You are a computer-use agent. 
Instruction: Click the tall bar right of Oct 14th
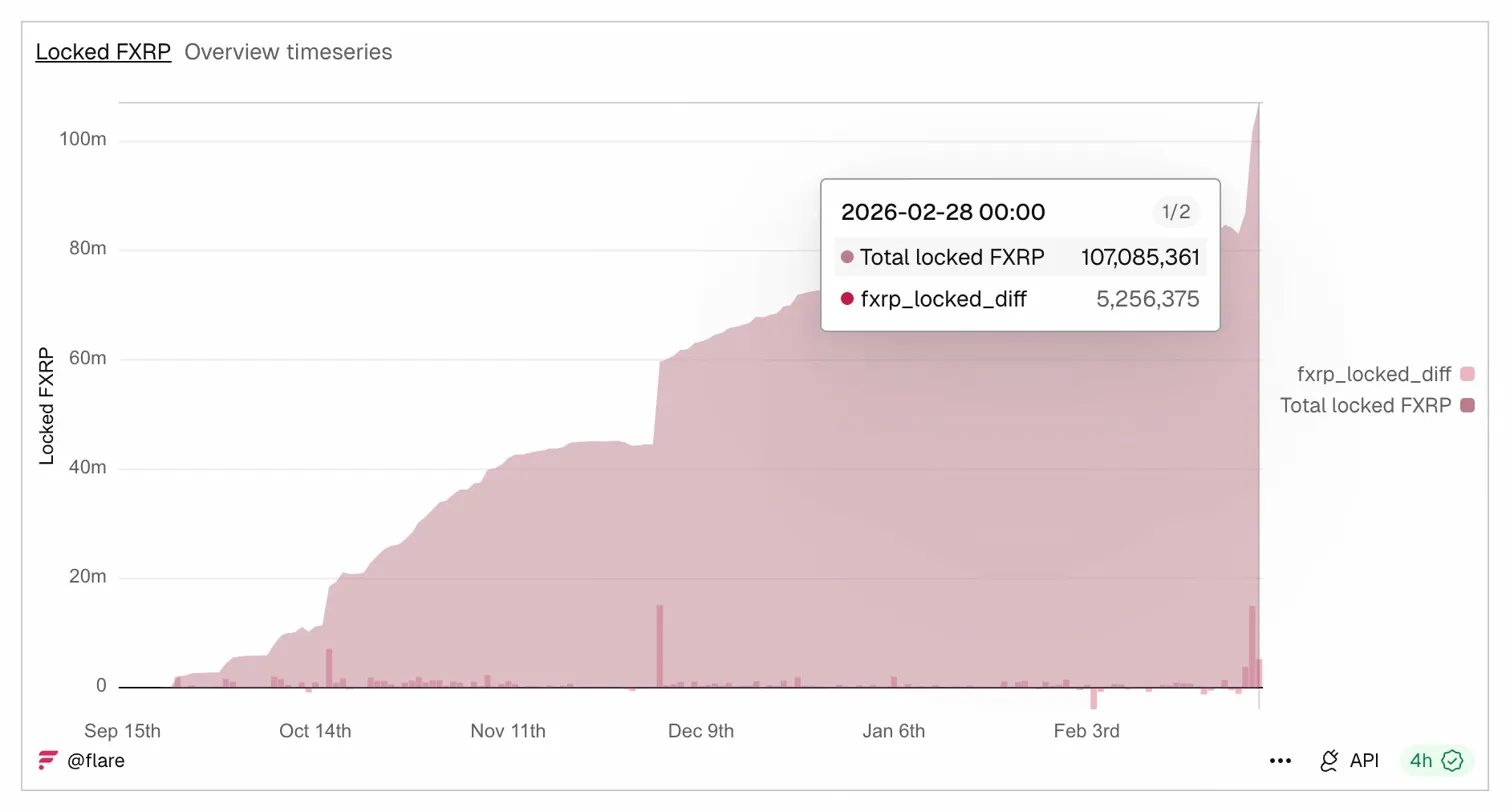click(329, 667)
